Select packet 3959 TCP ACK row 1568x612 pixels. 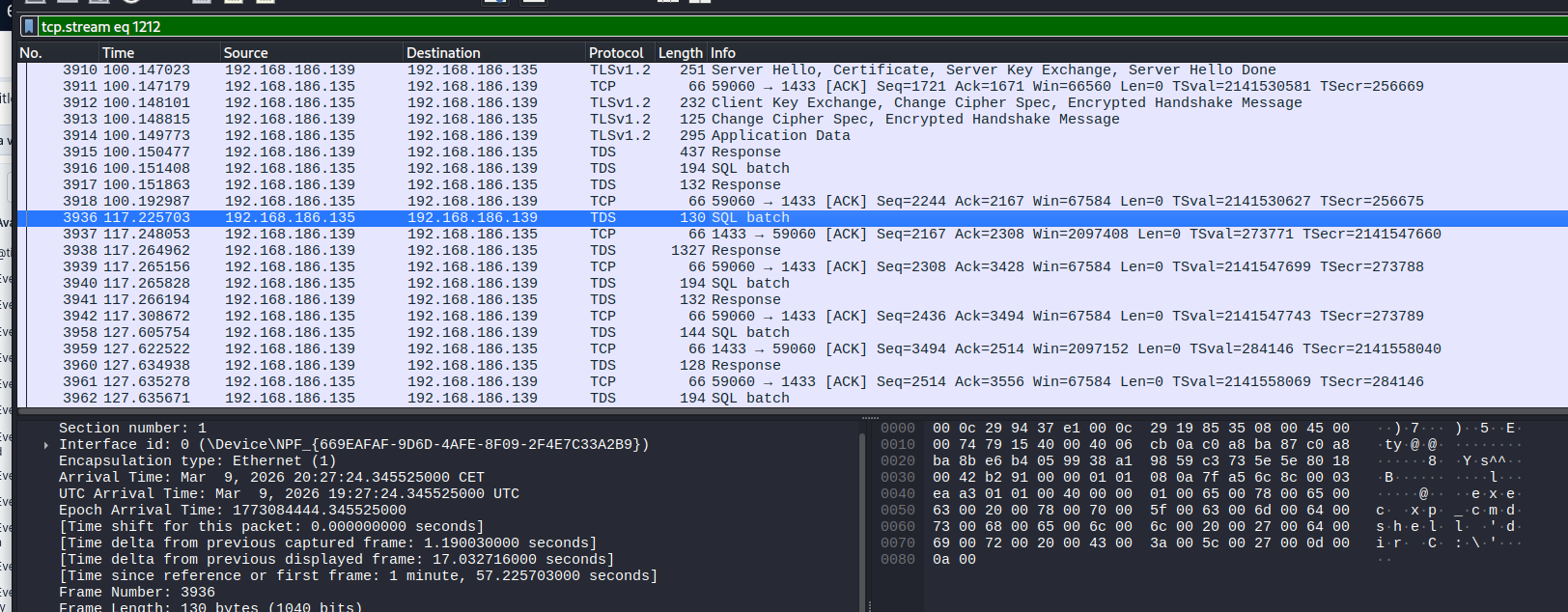(793, 349)
